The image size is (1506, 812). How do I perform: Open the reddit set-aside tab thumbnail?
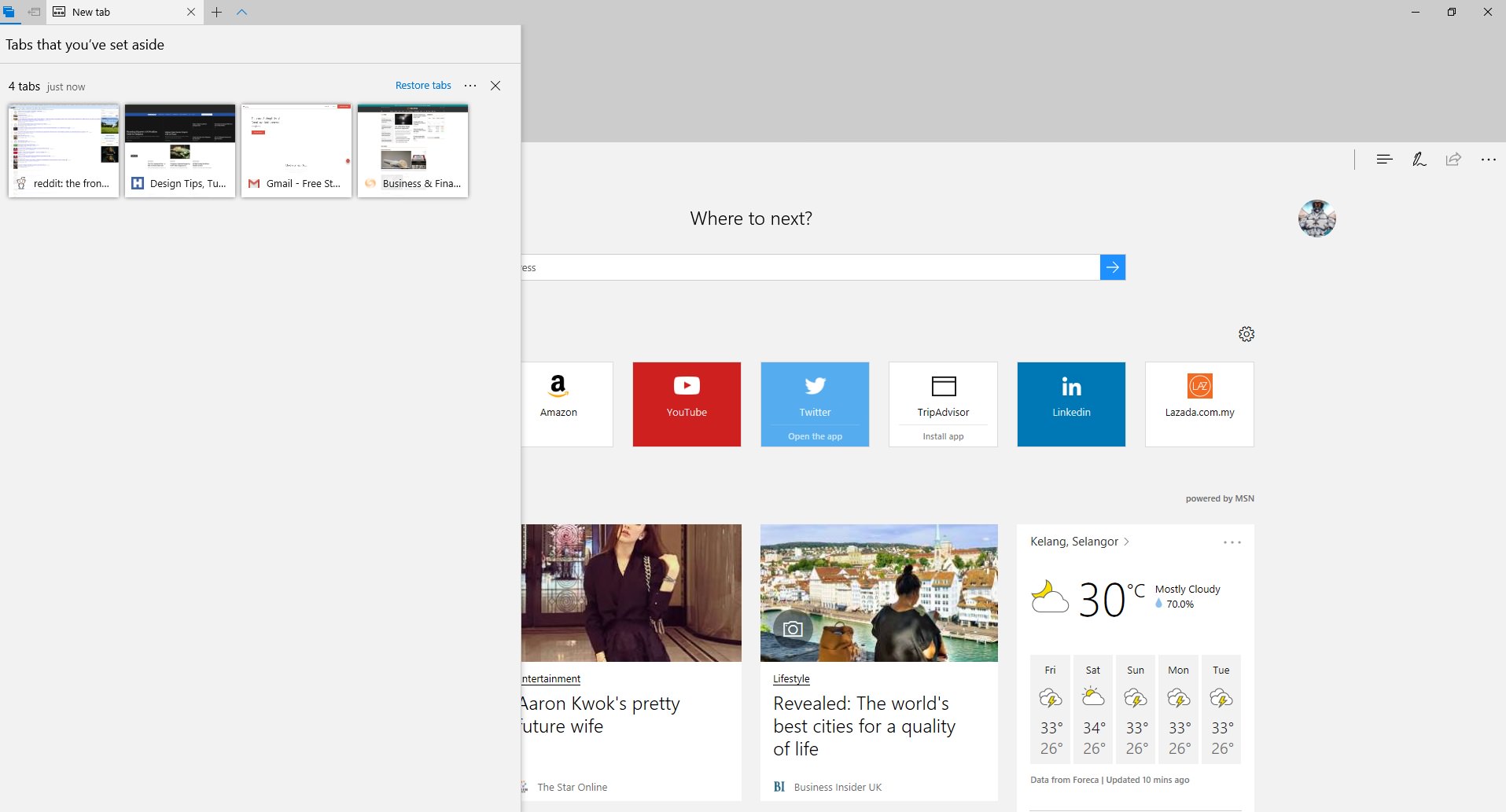point(64,150)
